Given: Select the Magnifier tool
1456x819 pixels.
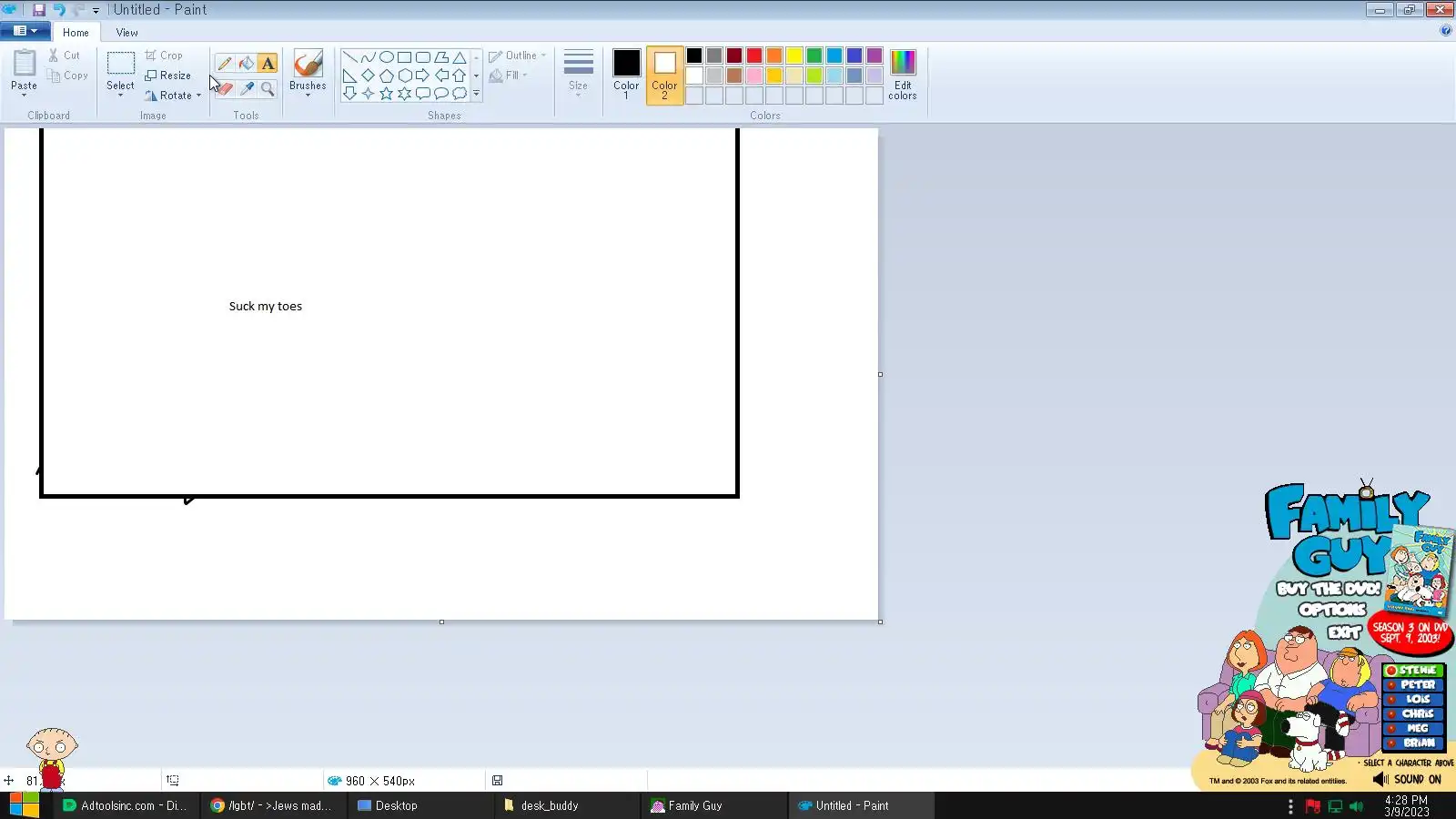Looking at the screenshot, I should tap(268, 88).
